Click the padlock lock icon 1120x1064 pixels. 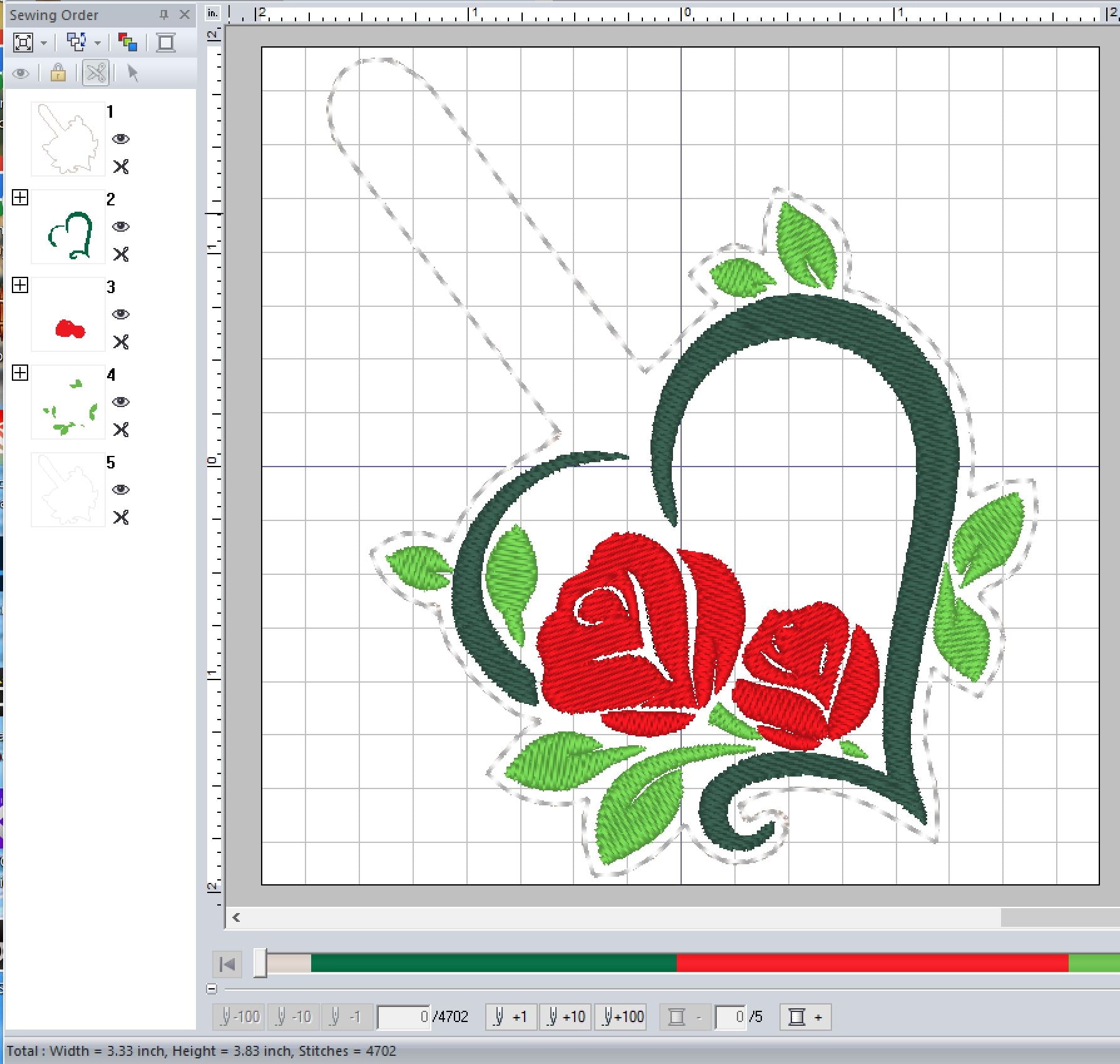pyautogui.click(x=58, y=73)
